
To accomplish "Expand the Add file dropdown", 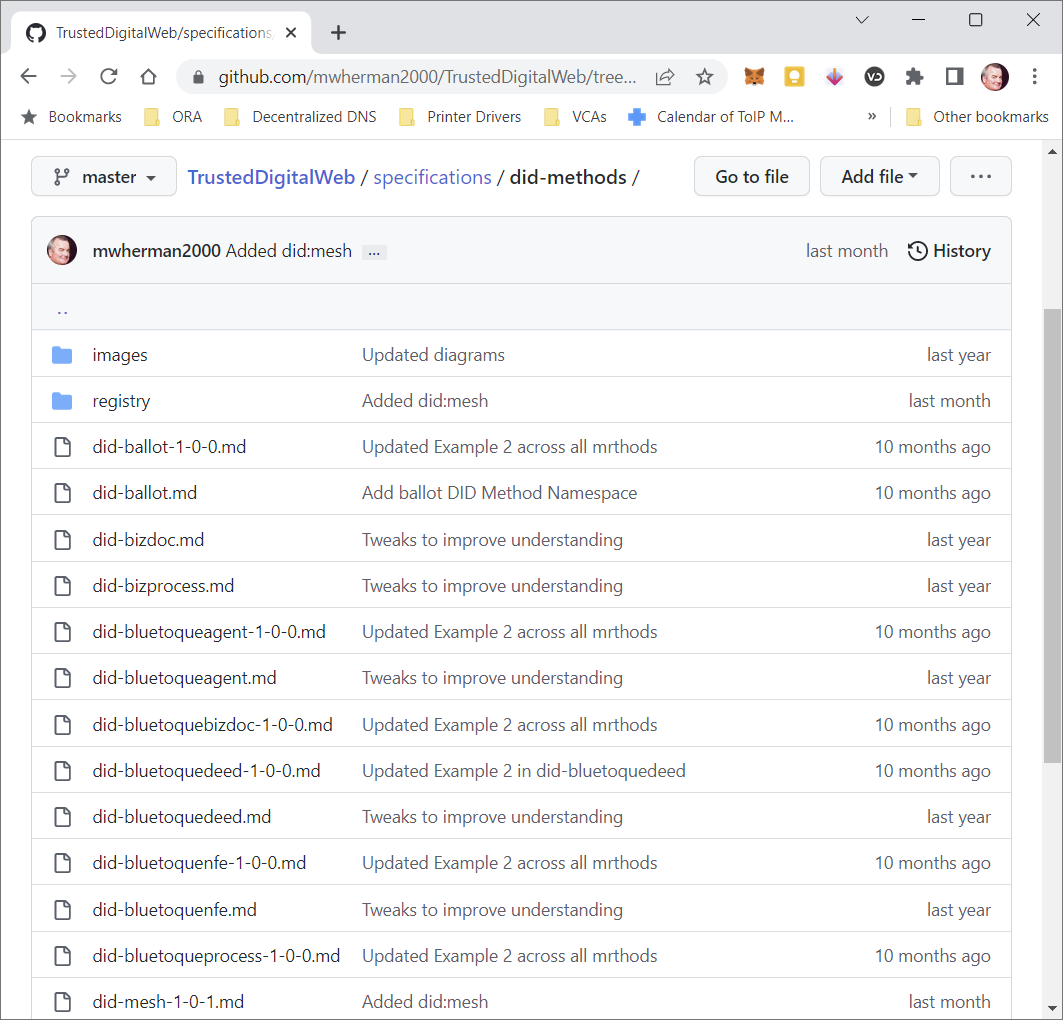I will coord(879,177).
